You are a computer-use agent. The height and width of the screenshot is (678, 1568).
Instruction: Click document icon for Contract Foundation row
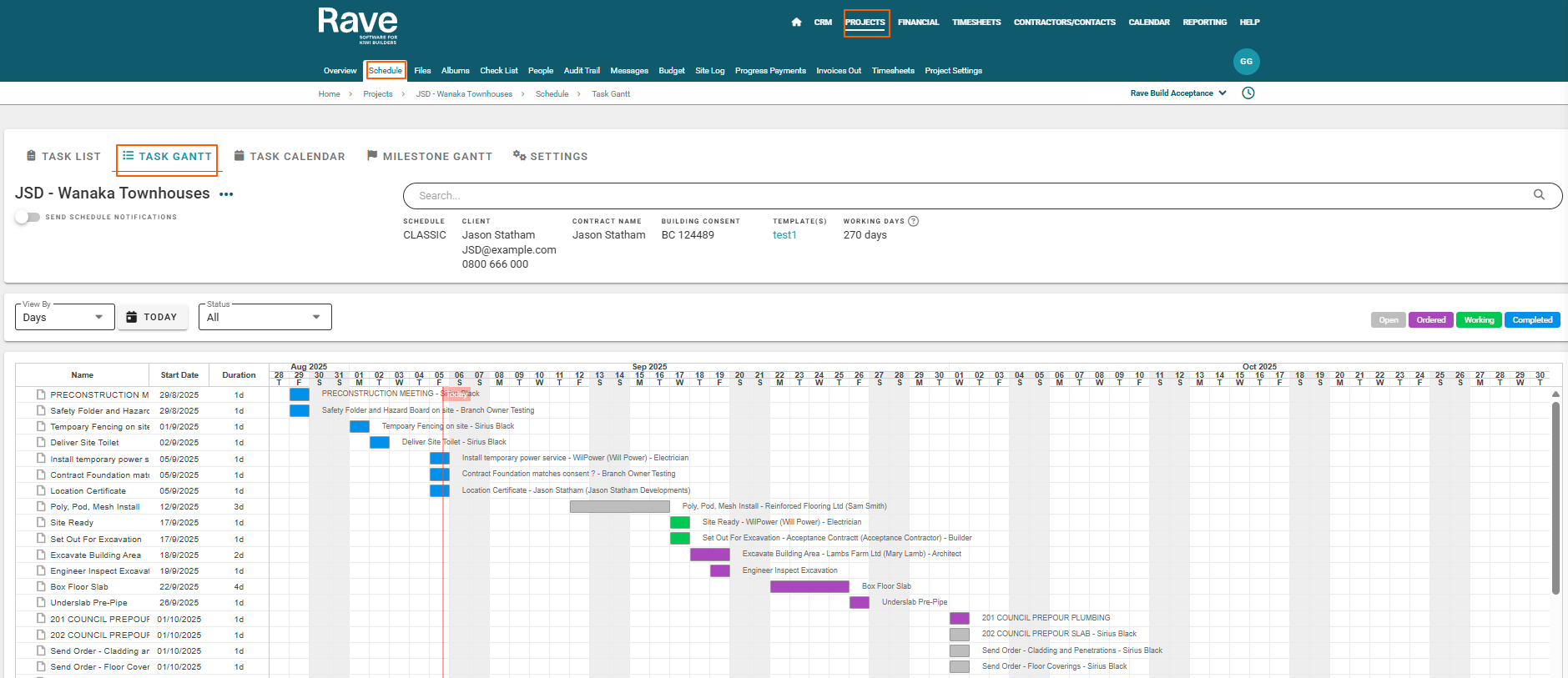(41, 475)
